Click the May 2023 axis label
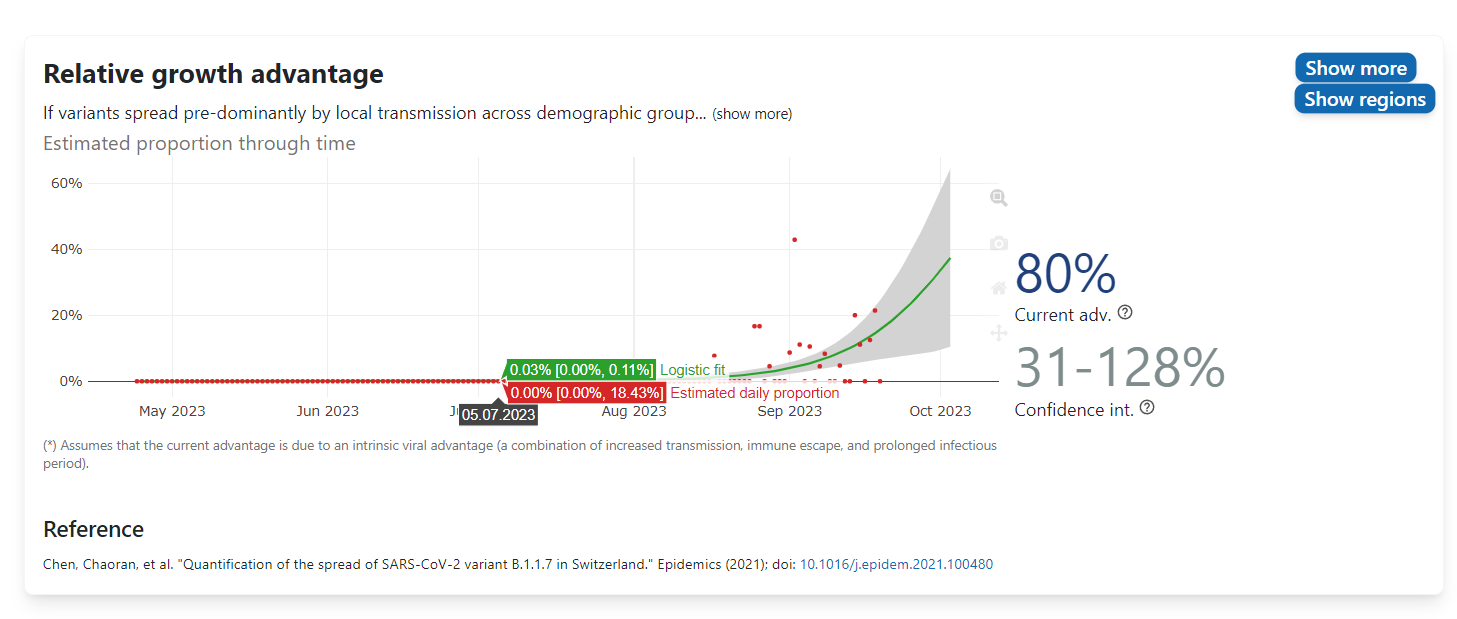1457x619 pixels. point(172,411)
